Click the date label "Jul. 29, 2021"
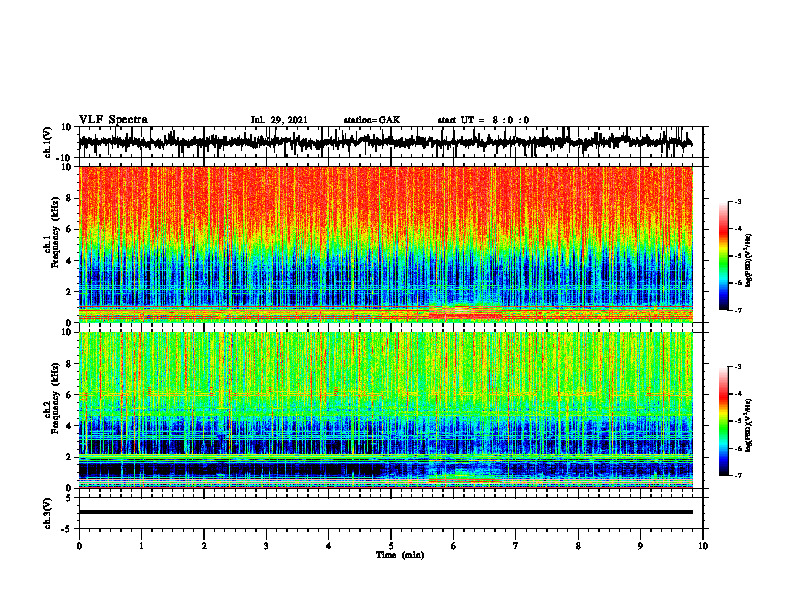This screenshot has height=612, width=792. pos(279,120)
